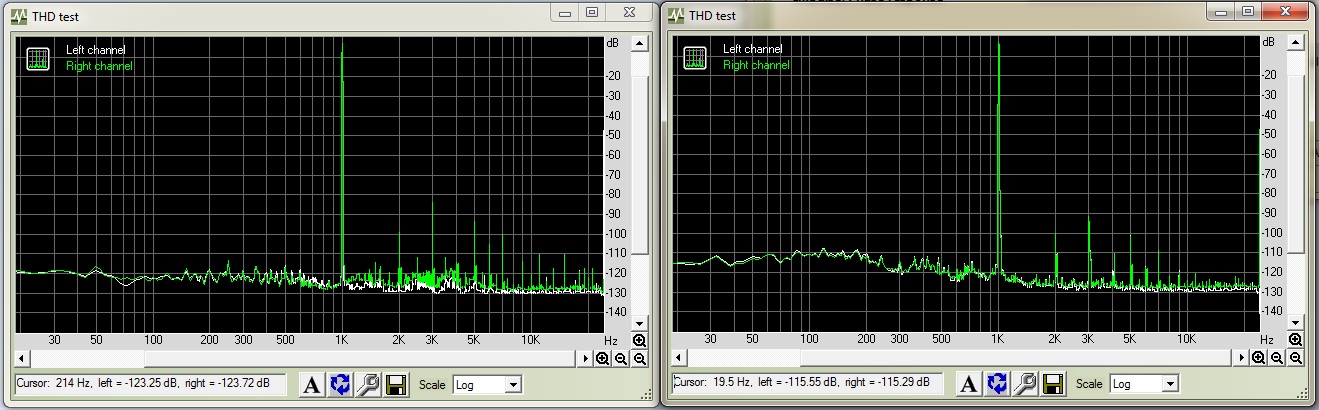1319x410 pixels.
Task: Save graph with floppy icon in right window
Action: tap(1051, 384)
